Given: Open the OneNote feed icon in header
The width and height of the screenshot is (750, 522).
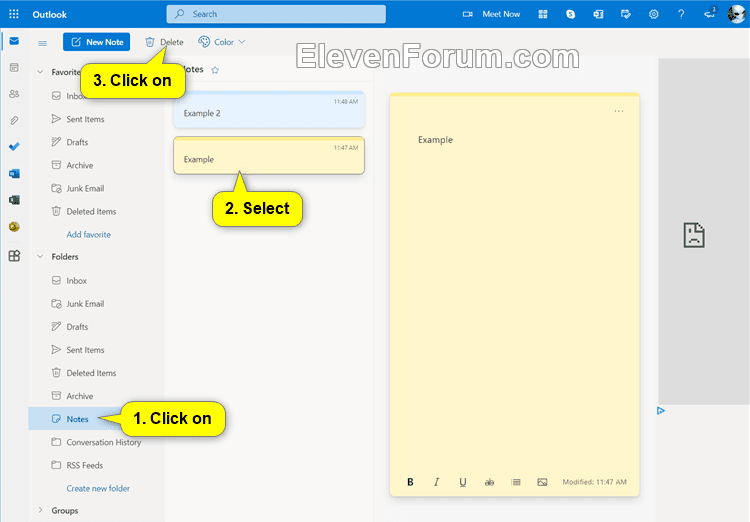Looking at the screenshot, I should click(598, 14).
